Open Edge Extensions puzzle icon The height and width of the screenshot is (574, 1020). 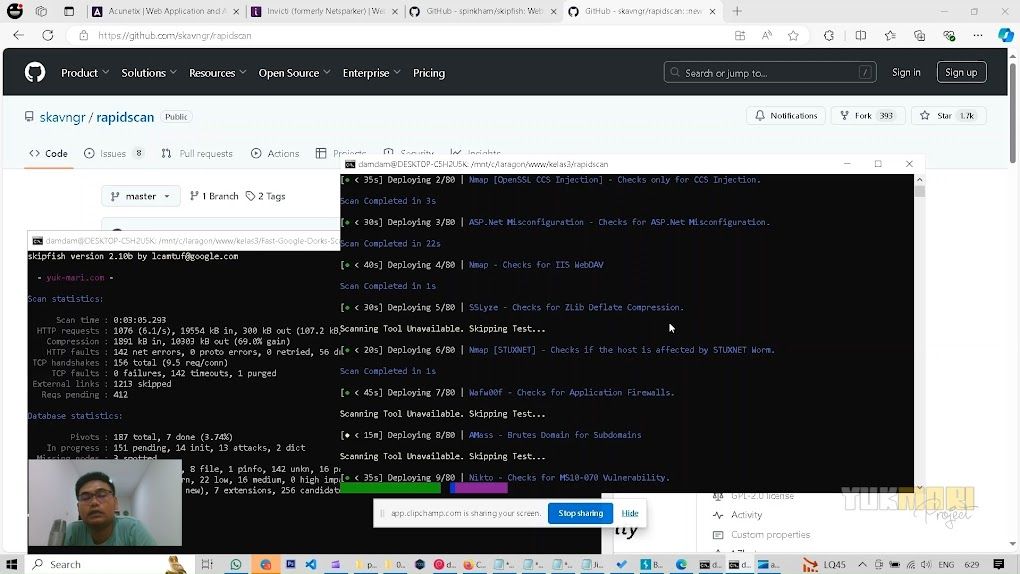click(x=829, y=36)
